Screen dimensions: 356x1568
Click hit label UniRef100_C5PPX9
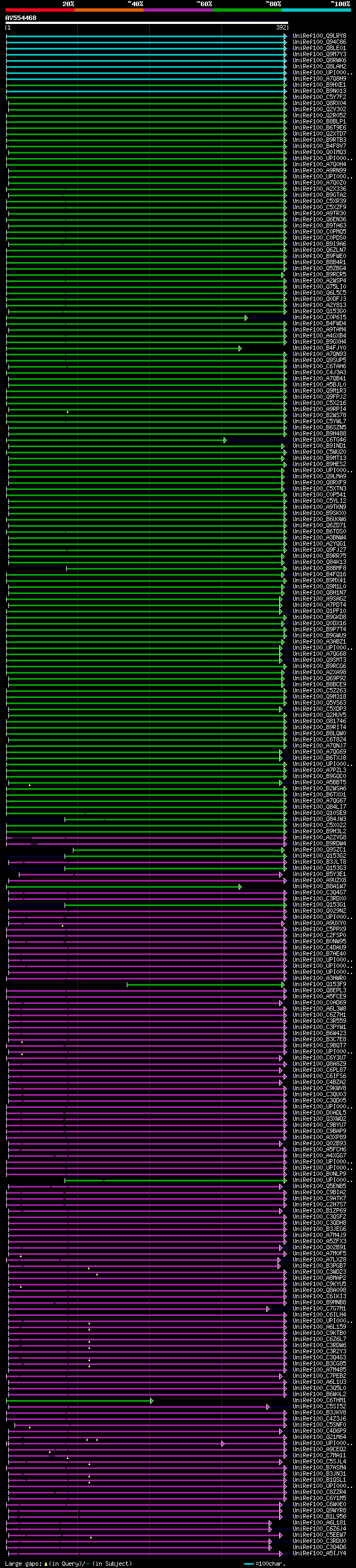click(x=319, y=929)
